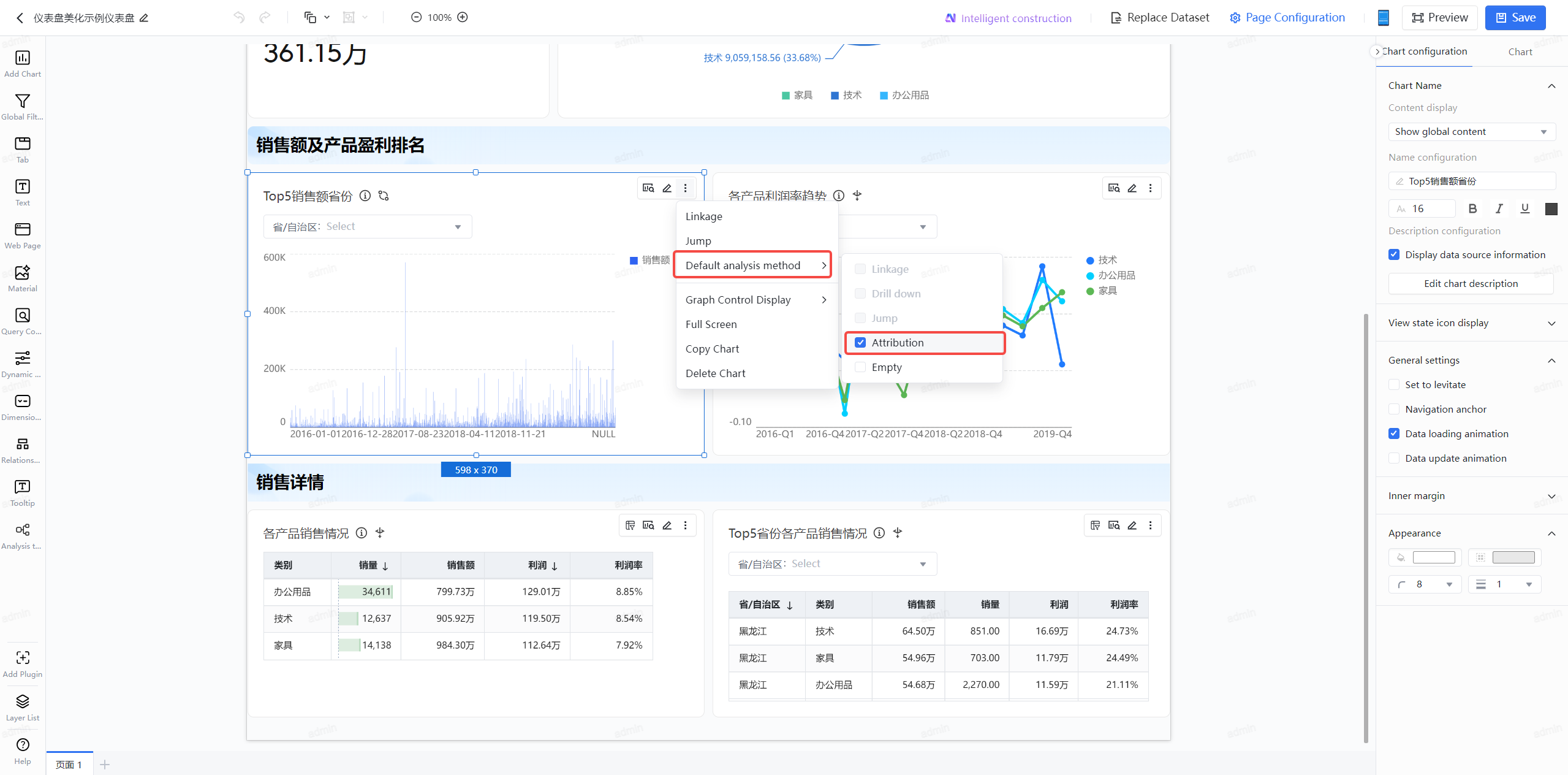
Task: Enable Set to levitate
Action: pyautogui.click(x=1394, y=384)
